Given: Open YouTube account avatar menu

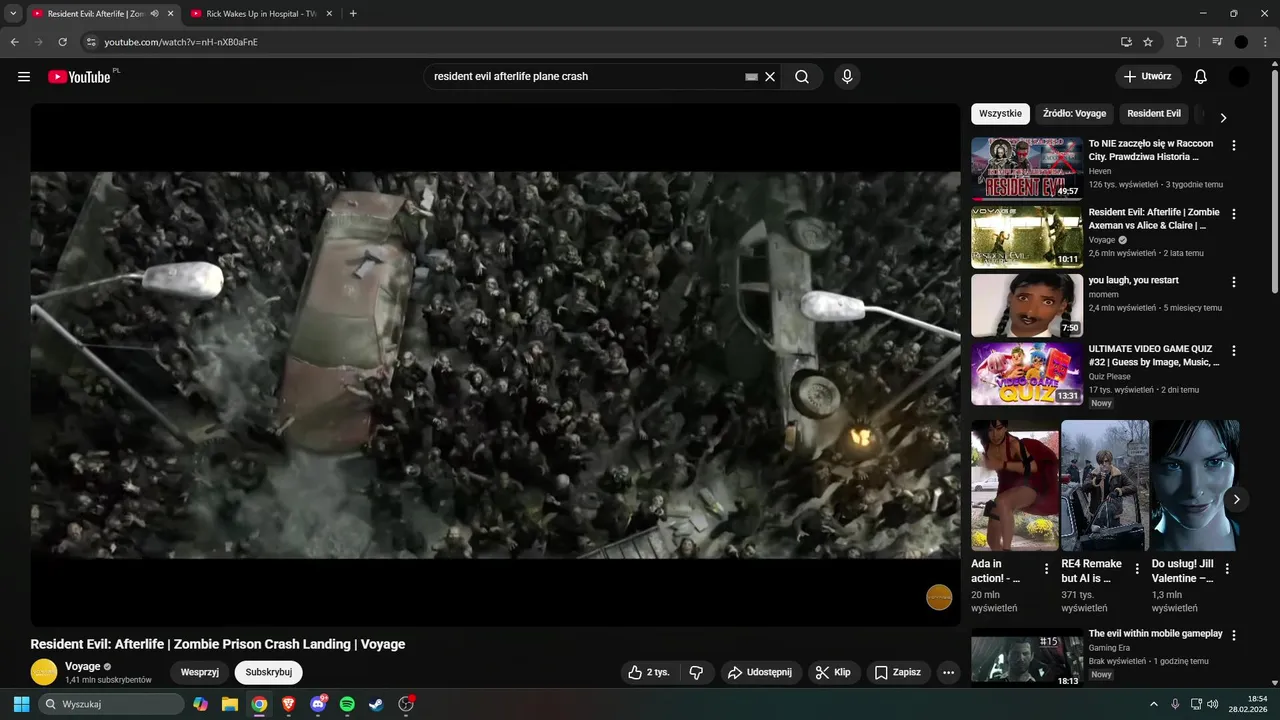Looking at the screenshot, I should pyautogui.click(x=1239, y=77).
